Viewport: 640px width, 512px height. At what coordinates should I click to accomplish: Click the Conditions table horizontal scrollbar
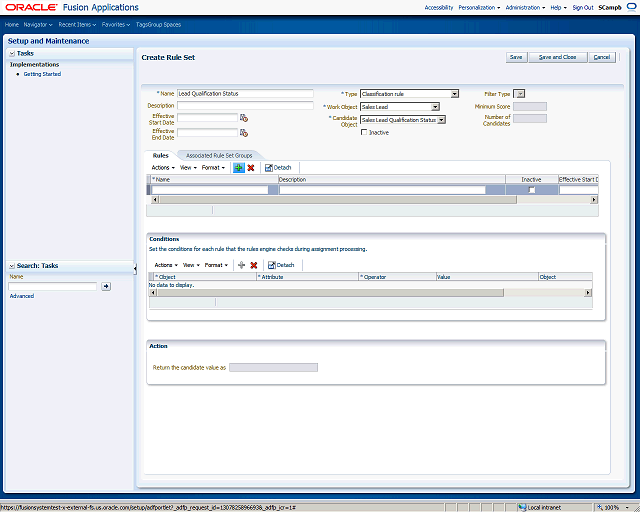pos(330,292)
